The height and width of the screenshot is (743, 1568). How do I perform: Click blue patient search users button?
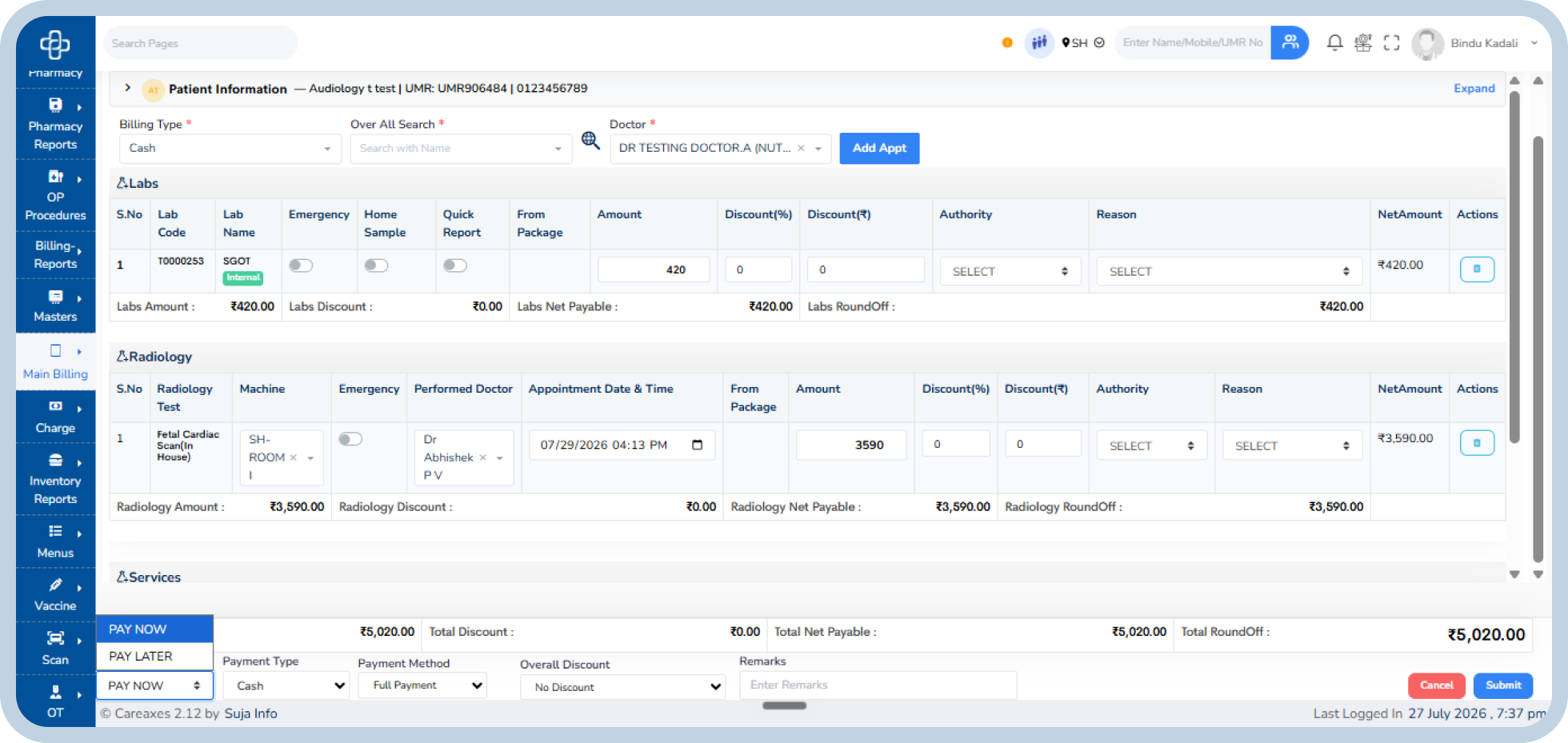pos(1290,42)
